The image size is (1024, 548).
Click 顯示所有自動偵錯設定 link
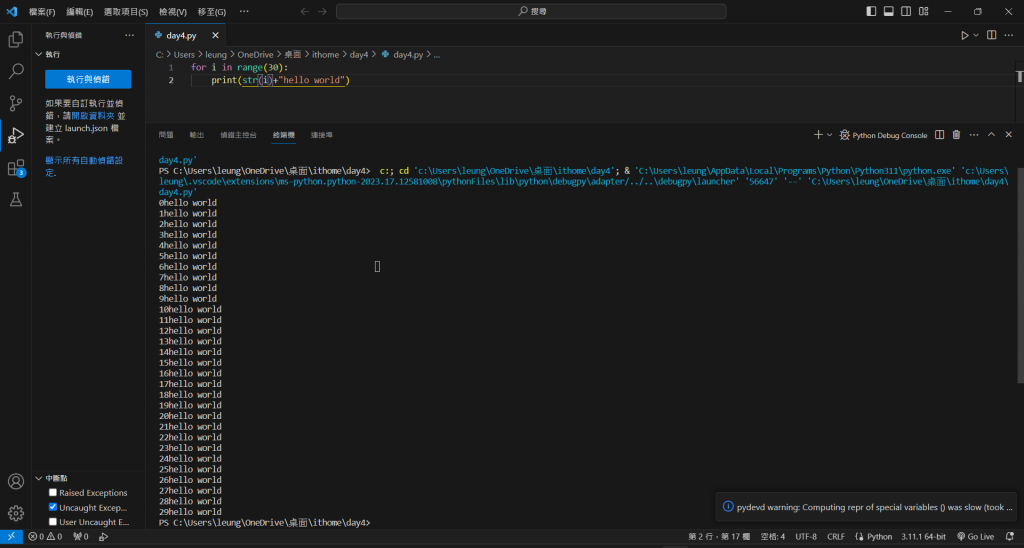tap(84, 166)
